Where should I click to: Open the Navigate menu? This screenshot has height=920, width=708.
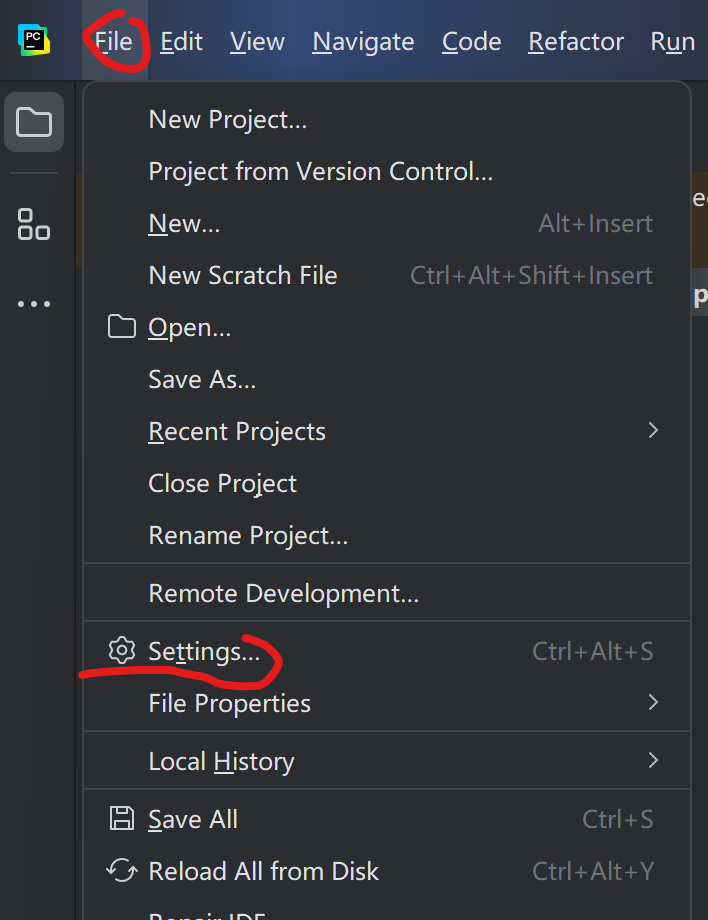pos(363,42)
